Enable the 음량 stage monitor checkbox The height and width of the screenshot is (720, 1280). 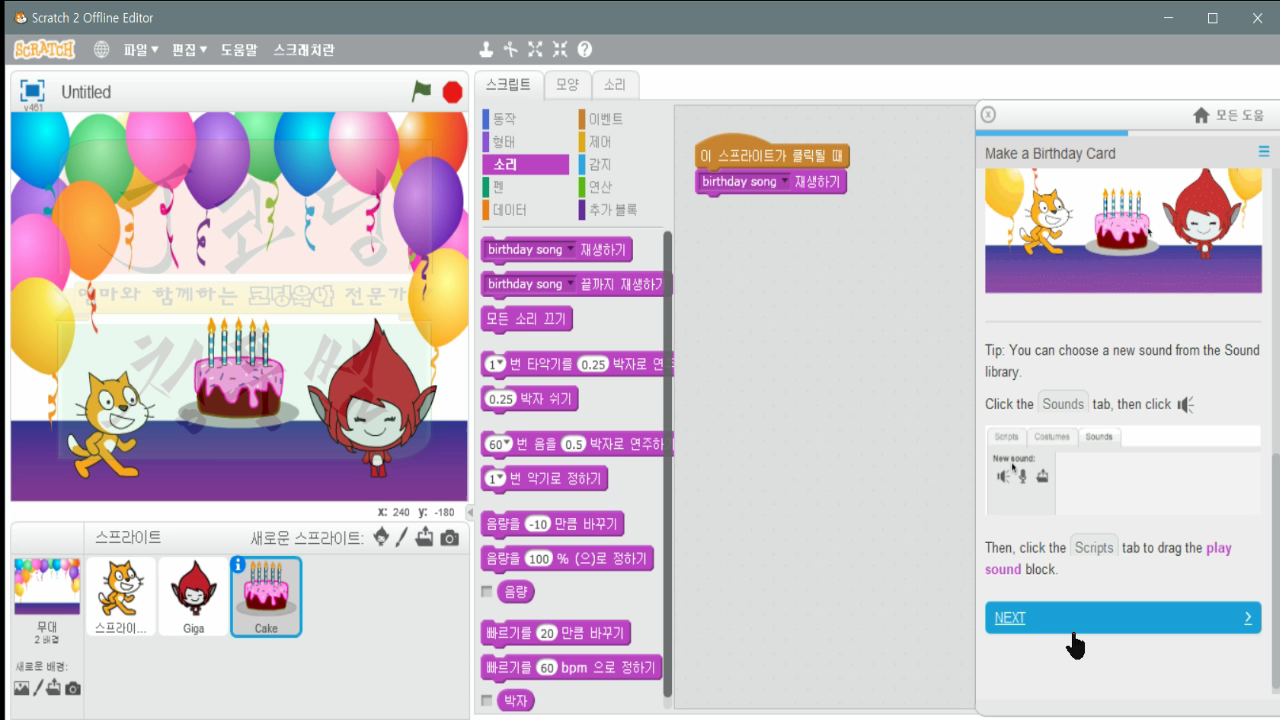487,591
